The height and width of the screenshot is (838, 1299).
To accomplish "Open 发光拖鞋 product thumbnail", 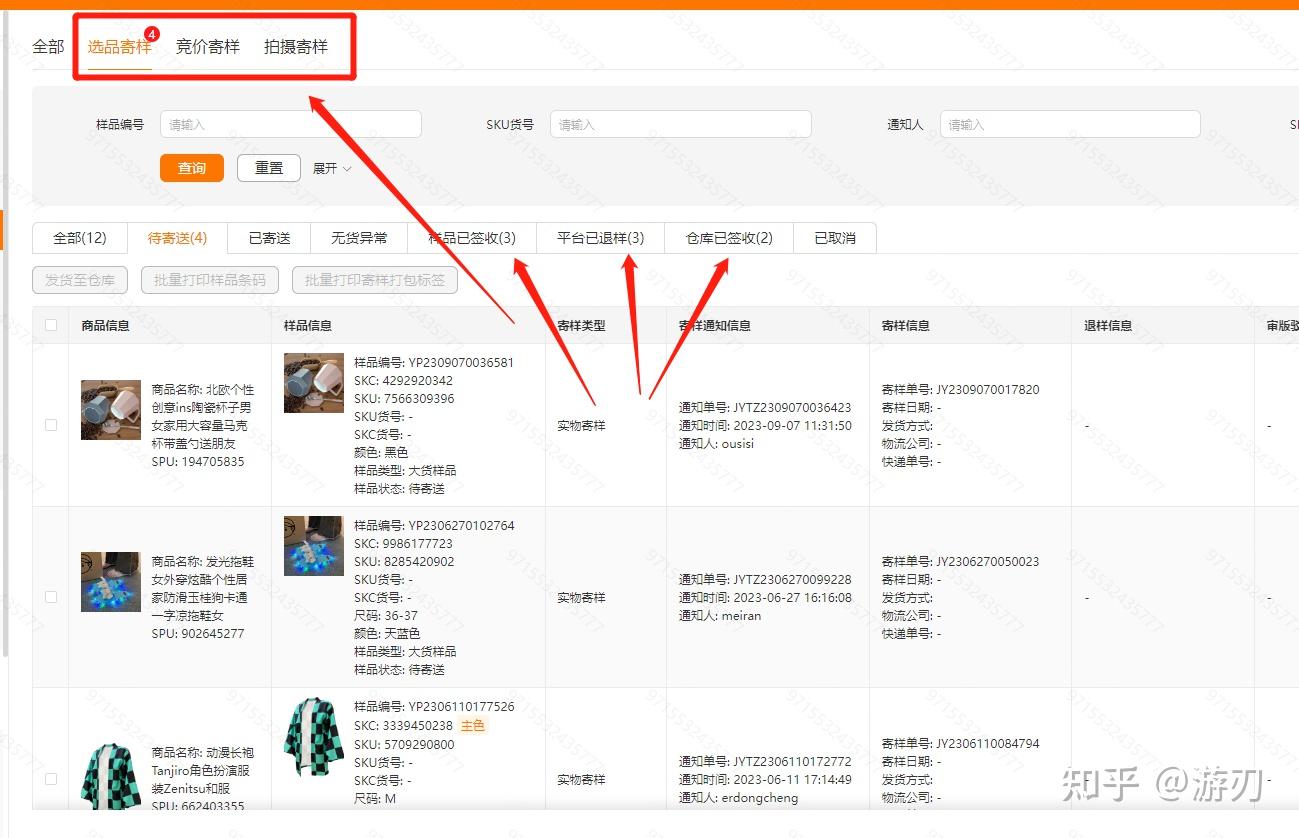I will (x=111, y=582).
